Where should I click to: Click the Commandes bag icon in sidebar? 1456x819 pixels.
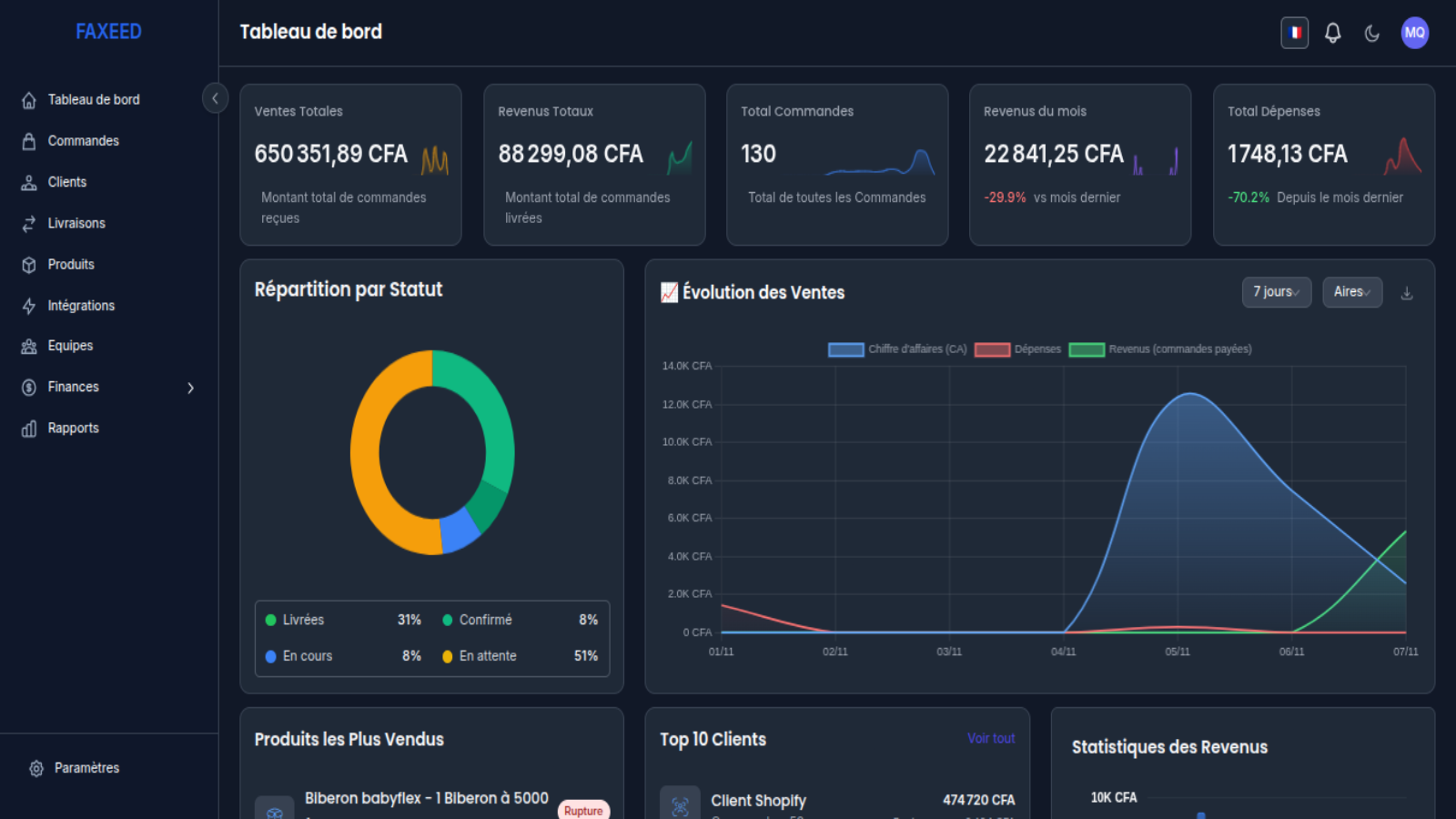29,141
